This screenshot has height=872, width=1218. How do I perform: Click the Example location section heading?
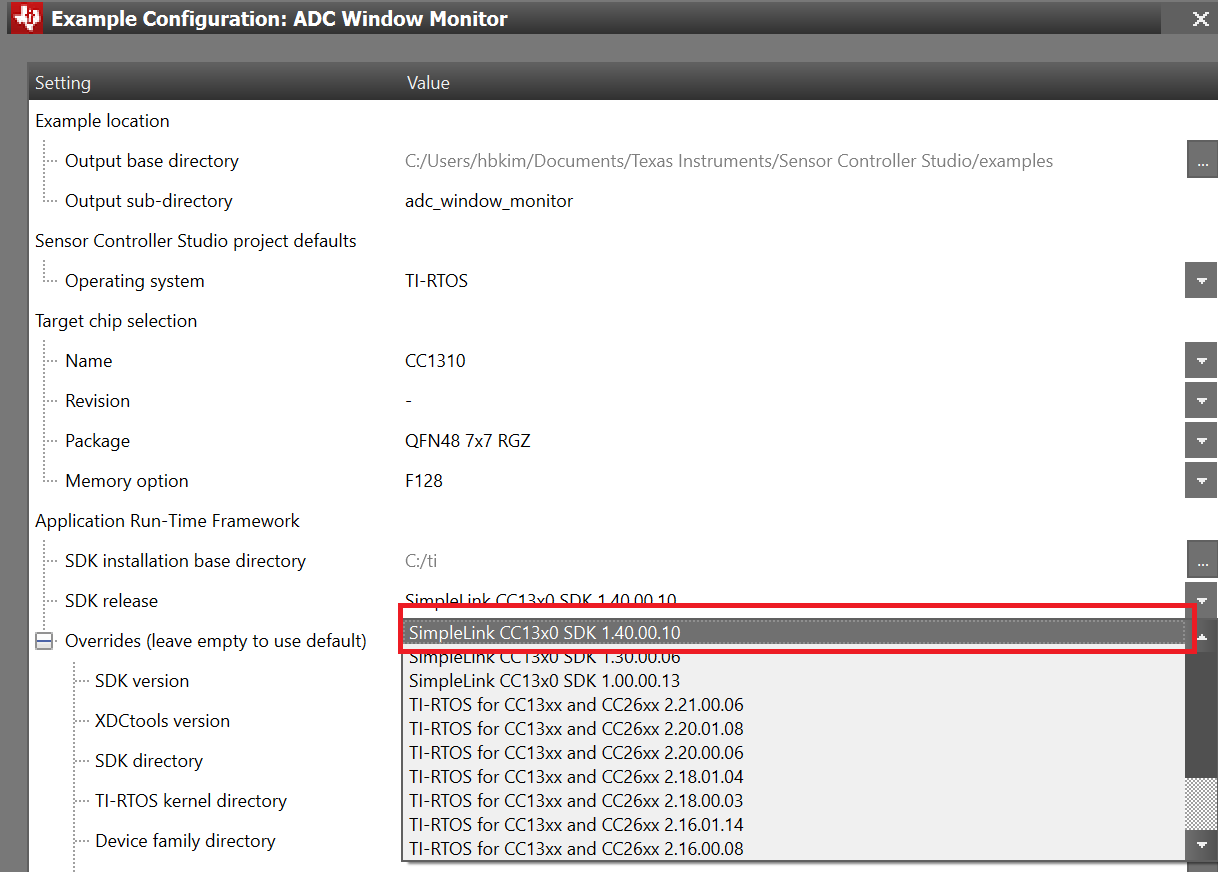(102, 121)
